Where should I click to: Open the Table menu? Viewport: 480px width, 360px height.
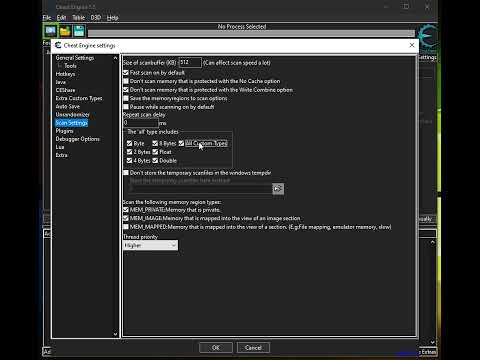pyautogui.click(x=79, y=18)
